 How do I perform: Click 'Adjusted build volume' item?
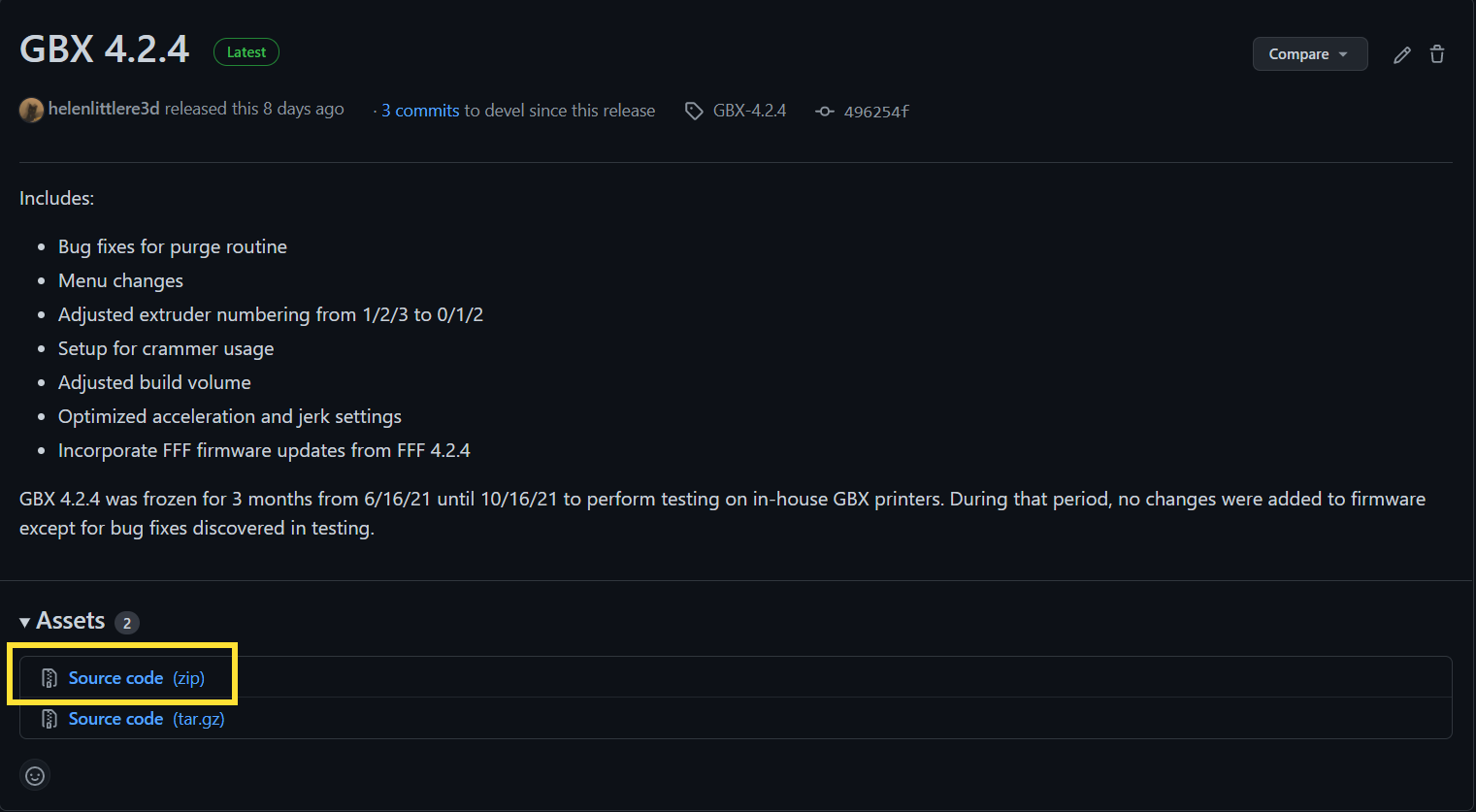coord(154,382)
